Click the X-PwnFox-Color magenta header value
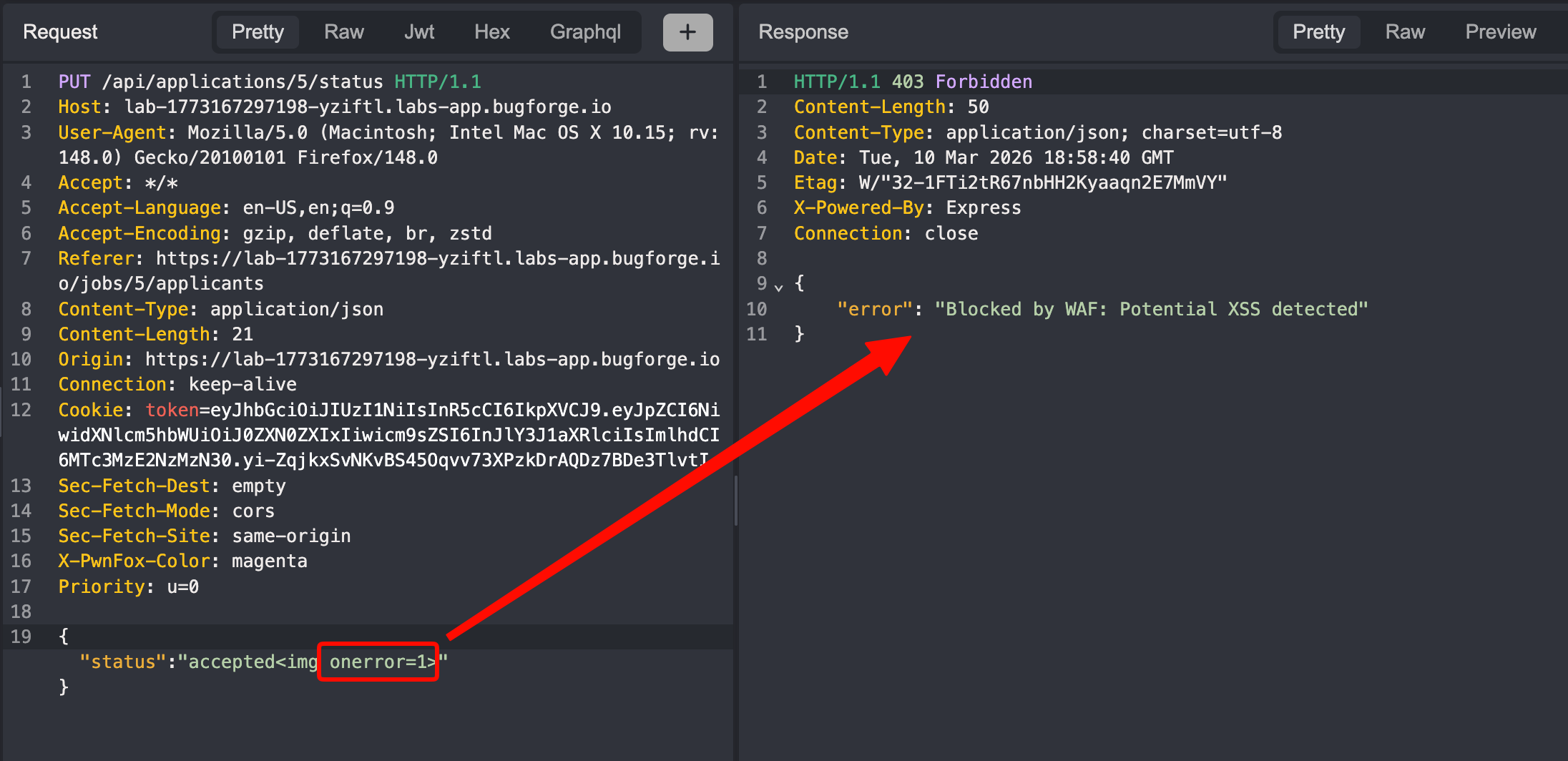Image resolution: width=1568 pixels, height=761 pixels. point(269,561)
